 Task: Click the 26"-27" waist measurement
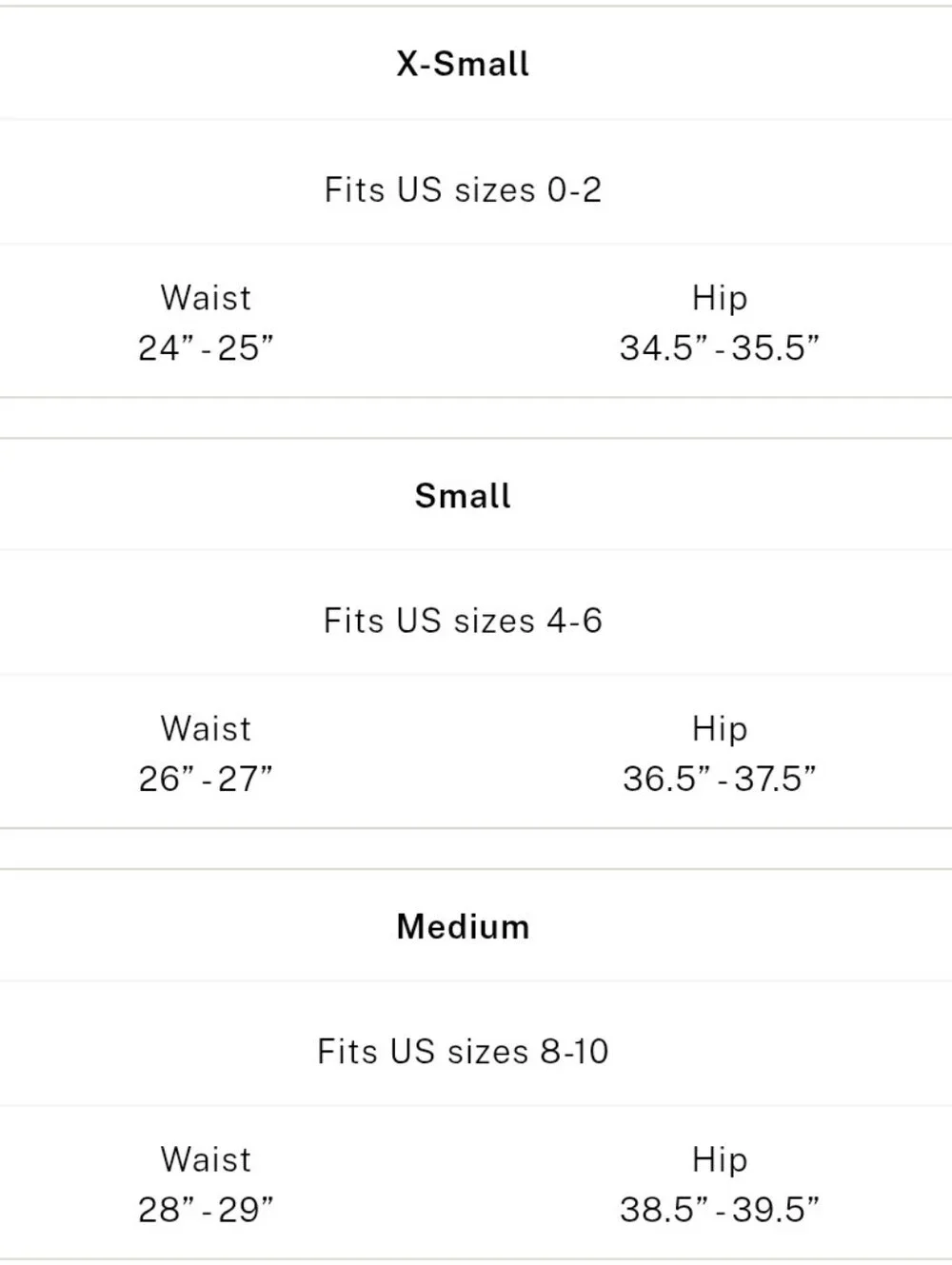pyautogui.click(x=206, y=779)
